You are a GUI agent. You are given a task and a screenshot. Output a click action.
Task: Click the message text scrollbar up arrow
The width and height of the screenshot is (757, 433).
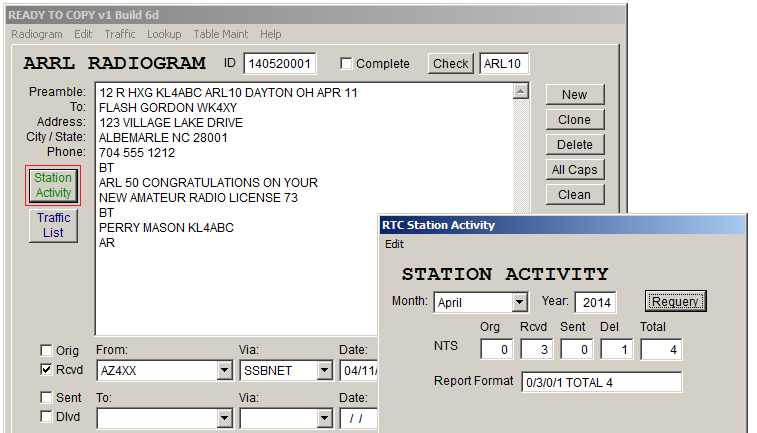[520, 91]
